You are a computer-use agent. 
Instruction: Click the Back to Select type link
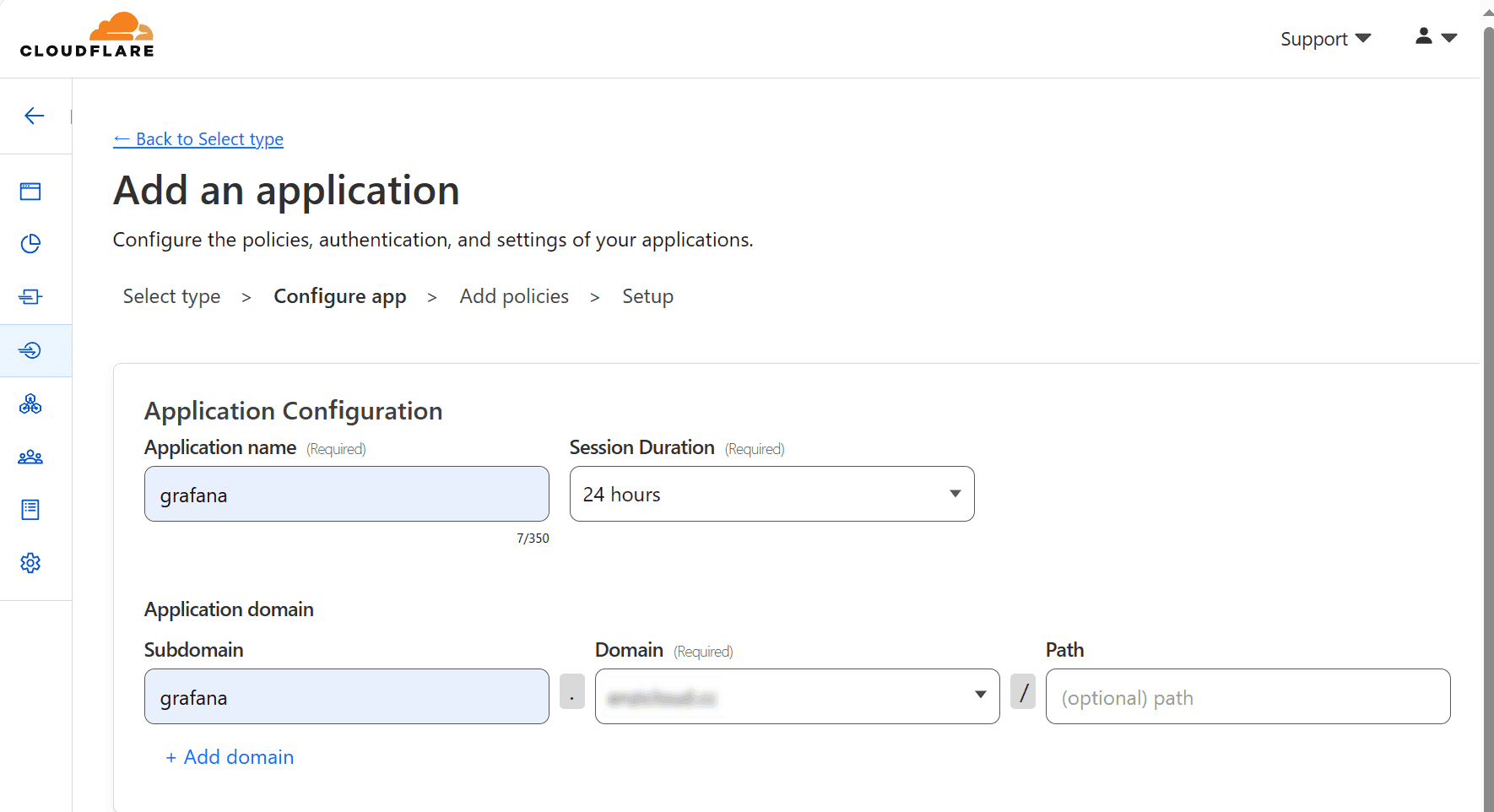pyautogui.click(x=199, y=139)
